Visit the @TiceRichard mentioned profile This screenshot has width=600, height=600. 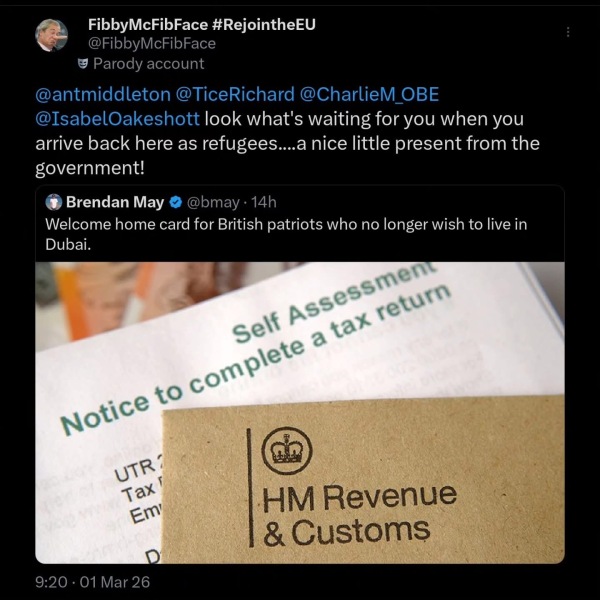[x=235, y=95]
